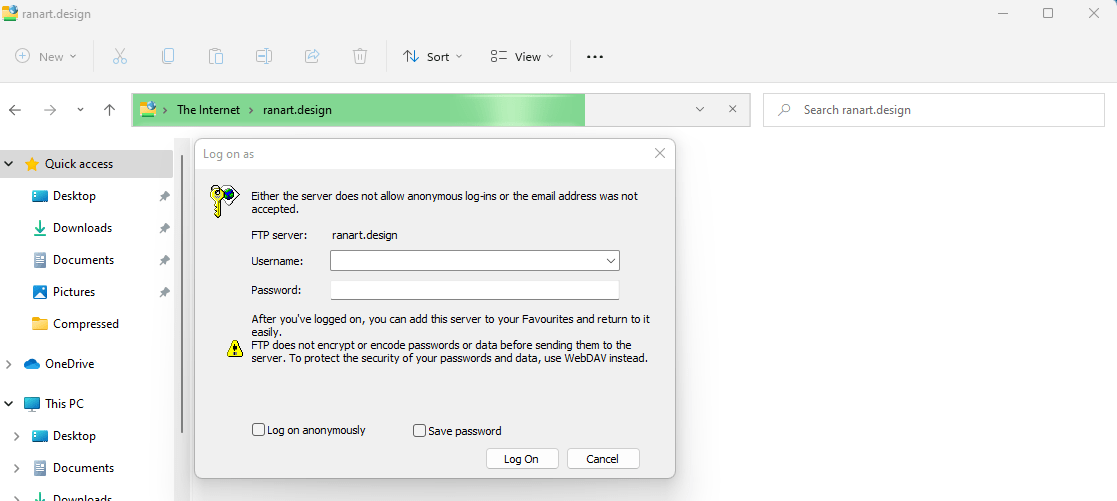Viewport: 1117px width, 501px height.
Task: Open the Username combo box dropdown arrow
Action: tap(611, 261)
